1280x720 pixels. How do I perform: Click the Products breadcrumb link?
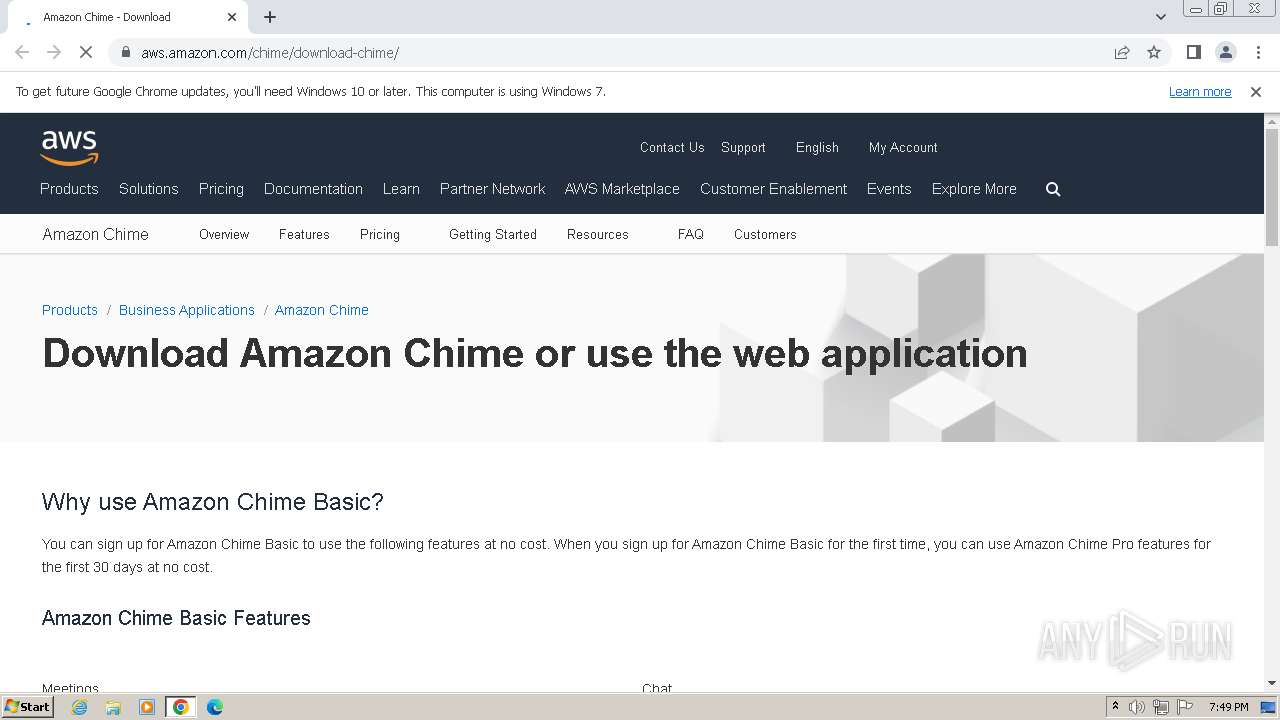(x=70, y=310)
